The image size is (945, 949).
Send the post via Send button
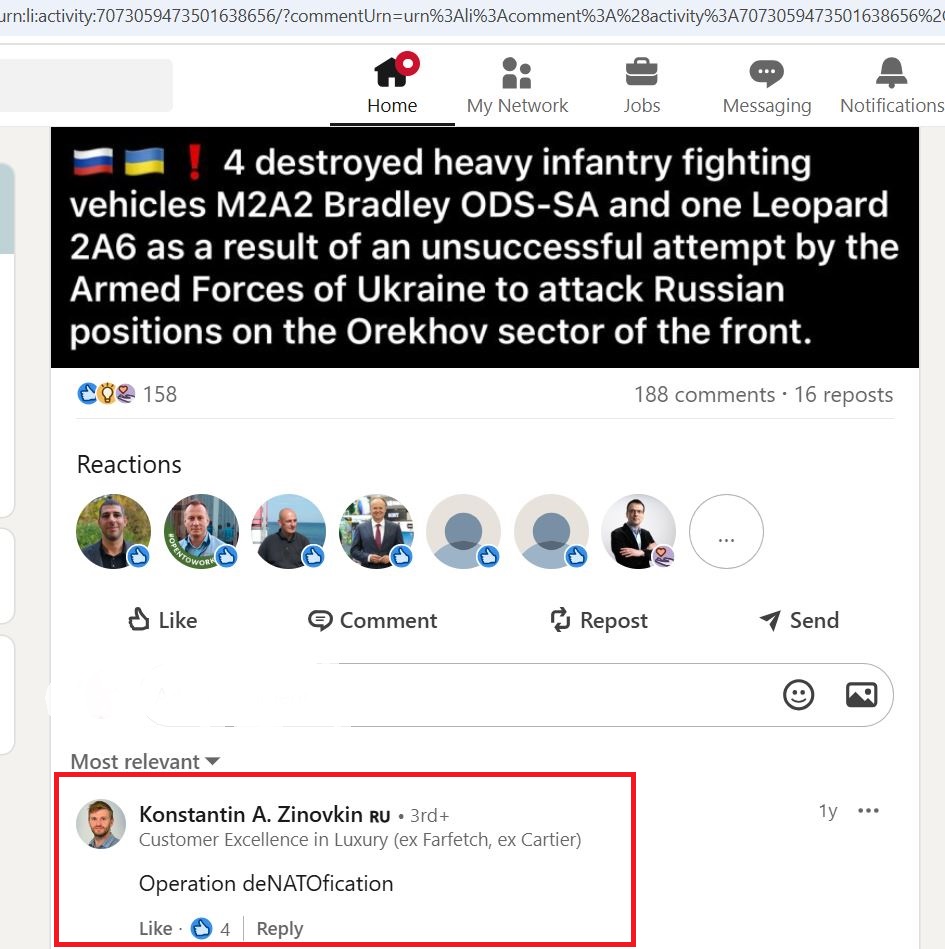point(799,620)
